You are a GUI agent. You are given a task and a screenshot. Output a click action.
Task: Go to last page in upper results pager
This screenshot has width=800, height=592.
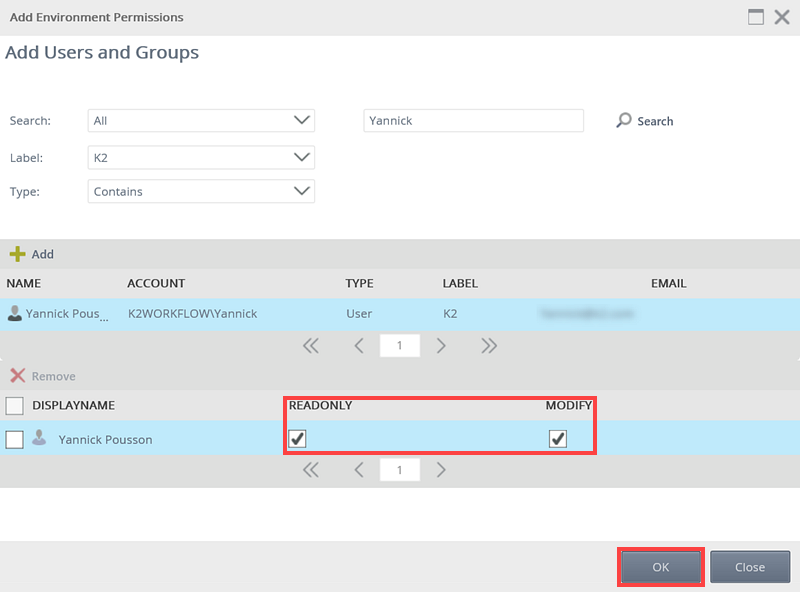click(489, 346)
